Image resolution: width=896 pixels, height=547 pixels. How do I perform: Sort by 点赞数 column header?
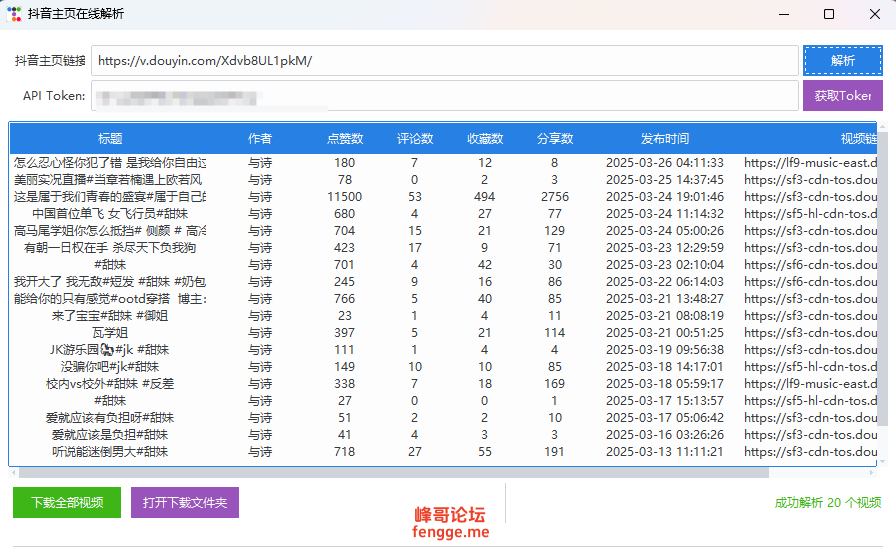tap(345, 138)
